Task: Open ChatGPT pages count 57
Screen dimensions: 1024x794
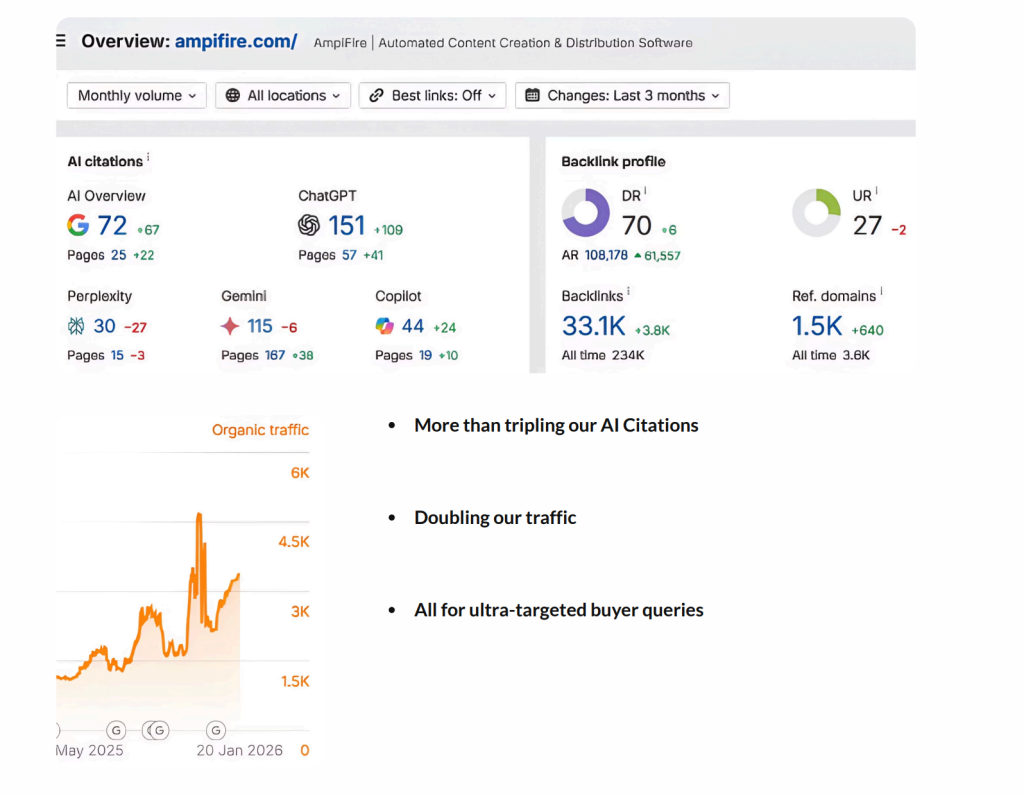Action: (x=349, y=255)
